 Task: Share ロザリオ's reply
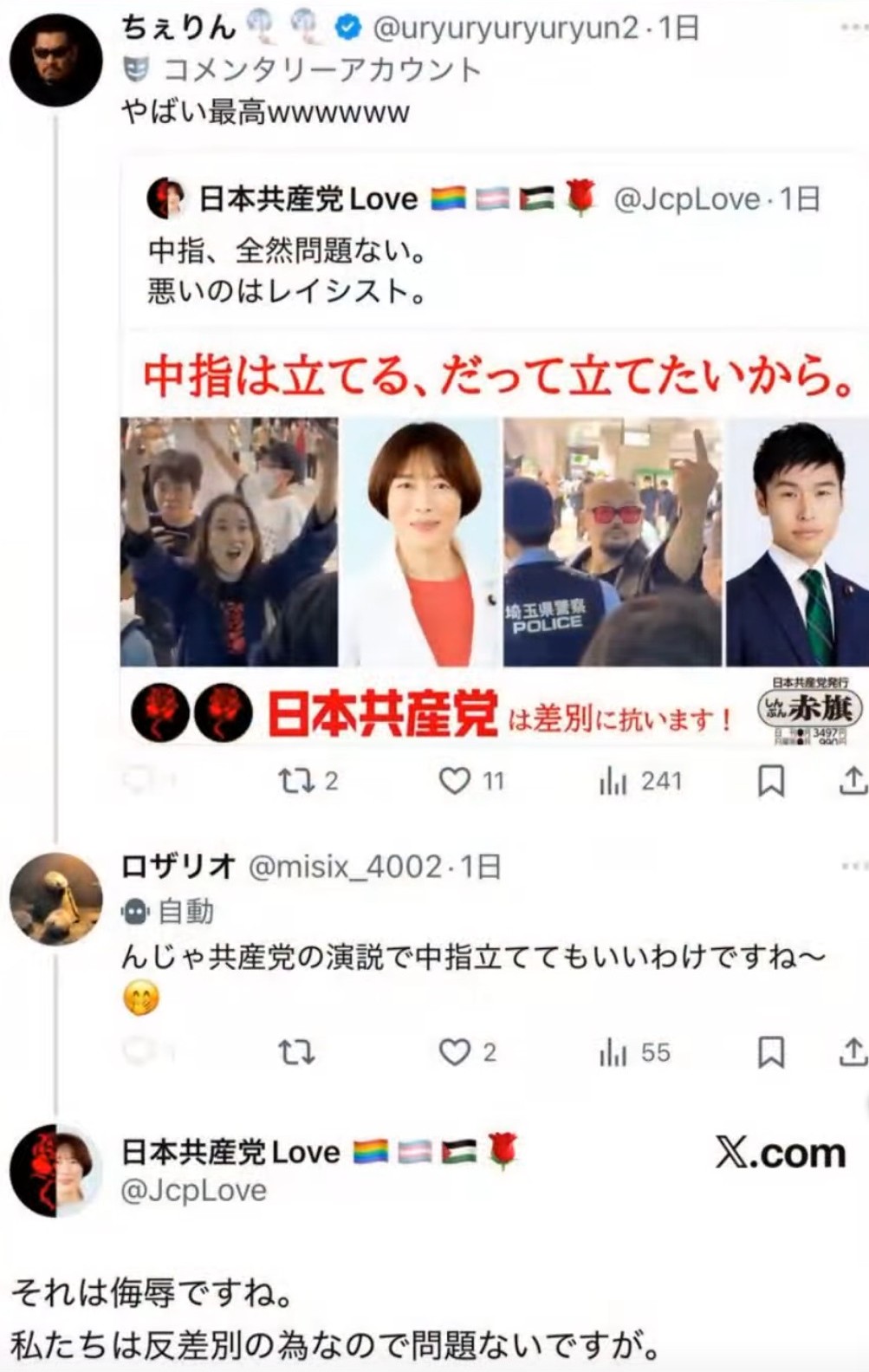pos(853,1052)
